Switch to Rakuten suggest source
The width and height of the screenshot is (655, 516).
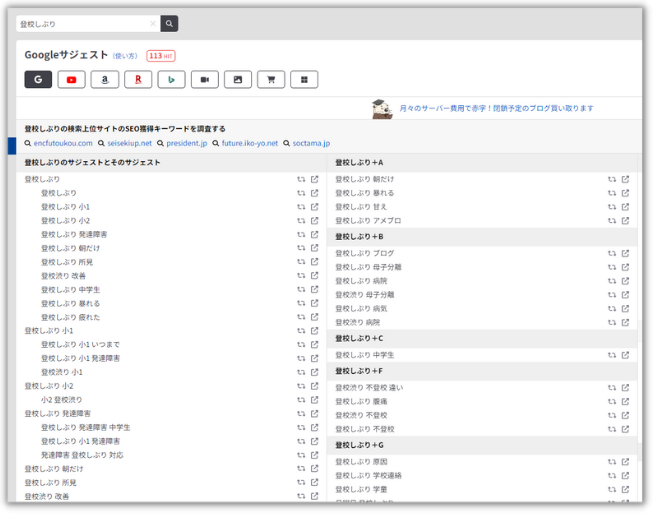click(x=138, y=79)
